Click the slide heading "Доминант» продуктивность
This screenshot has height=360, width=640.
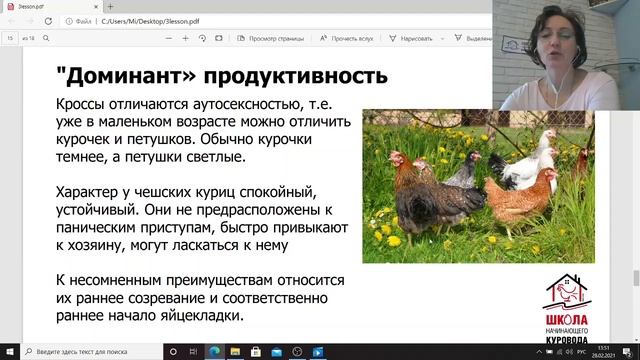(222, 76)
